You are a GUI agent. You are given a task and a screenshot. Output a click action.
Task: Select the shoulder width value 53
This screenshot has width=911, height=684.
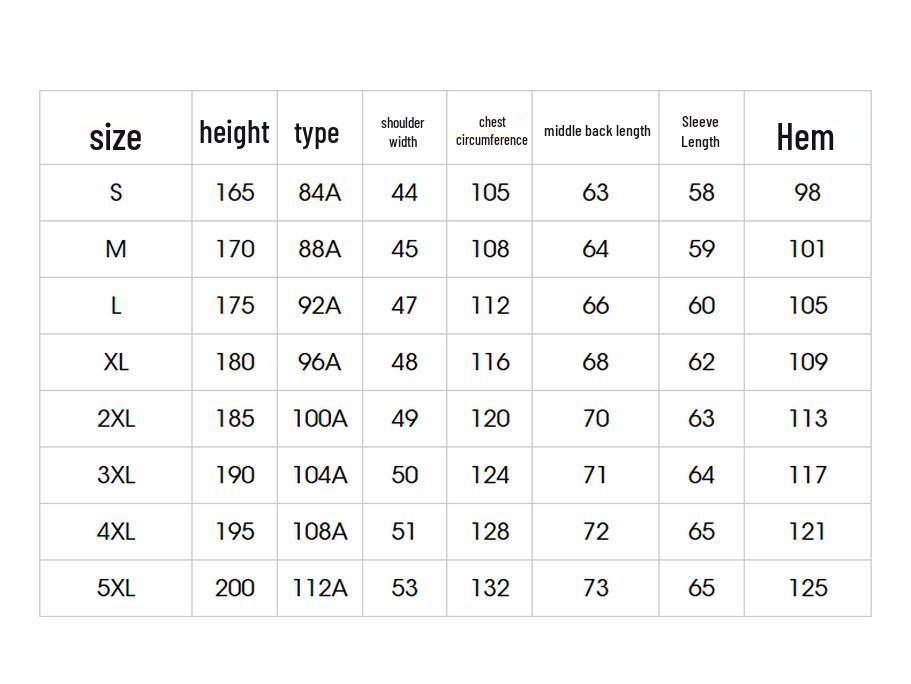(404, 588)
